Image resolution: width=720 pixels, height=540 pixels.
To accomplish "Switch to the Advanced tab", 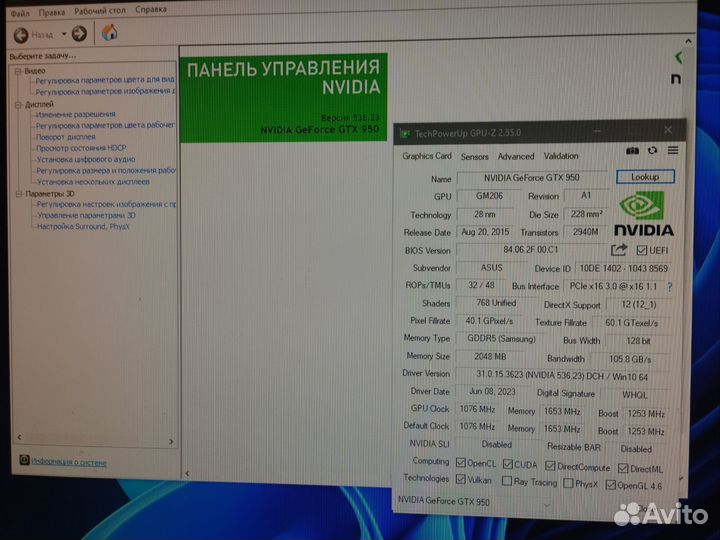I will tap(516, 157).
